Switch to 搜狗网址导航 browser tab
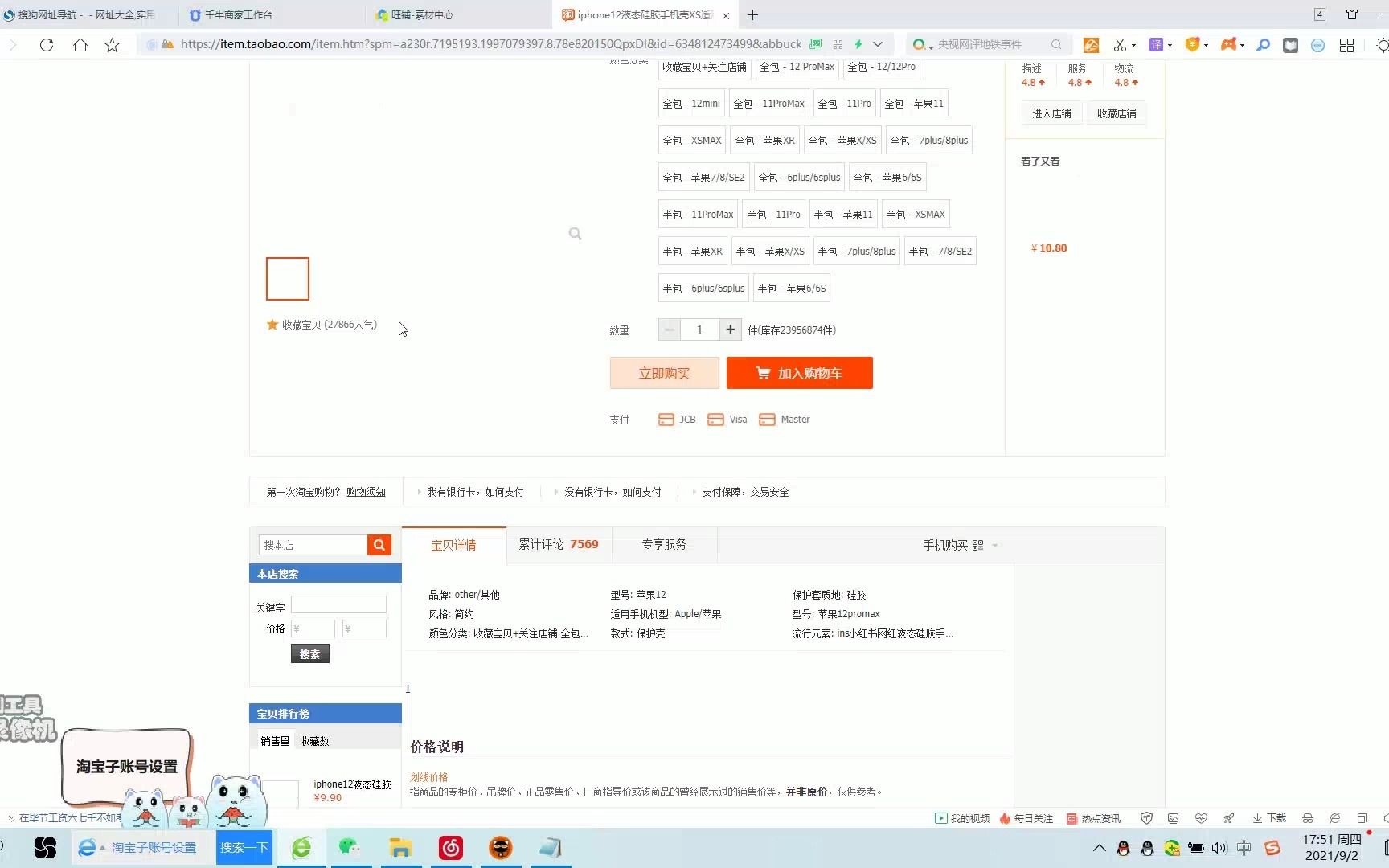The width and height of the screenshot is (1389, 868). (x=88, y=14)
